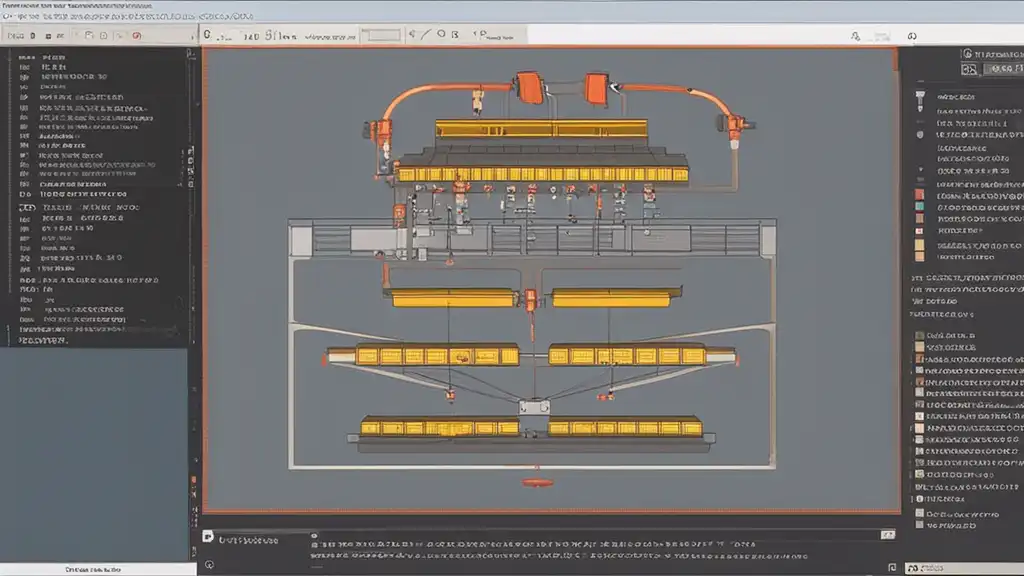The height and width of the screenshot is (576, 1024).
Task: Toggle the second-to-last checkbox in the lower right list
Action: click(x=920, y=513)
